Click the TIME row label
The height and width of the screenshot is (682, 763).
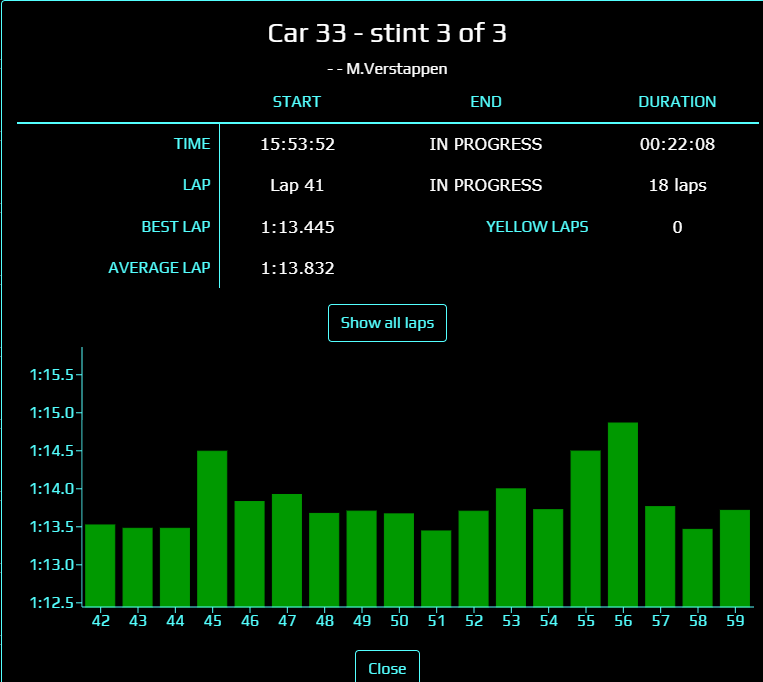point(192,144)
